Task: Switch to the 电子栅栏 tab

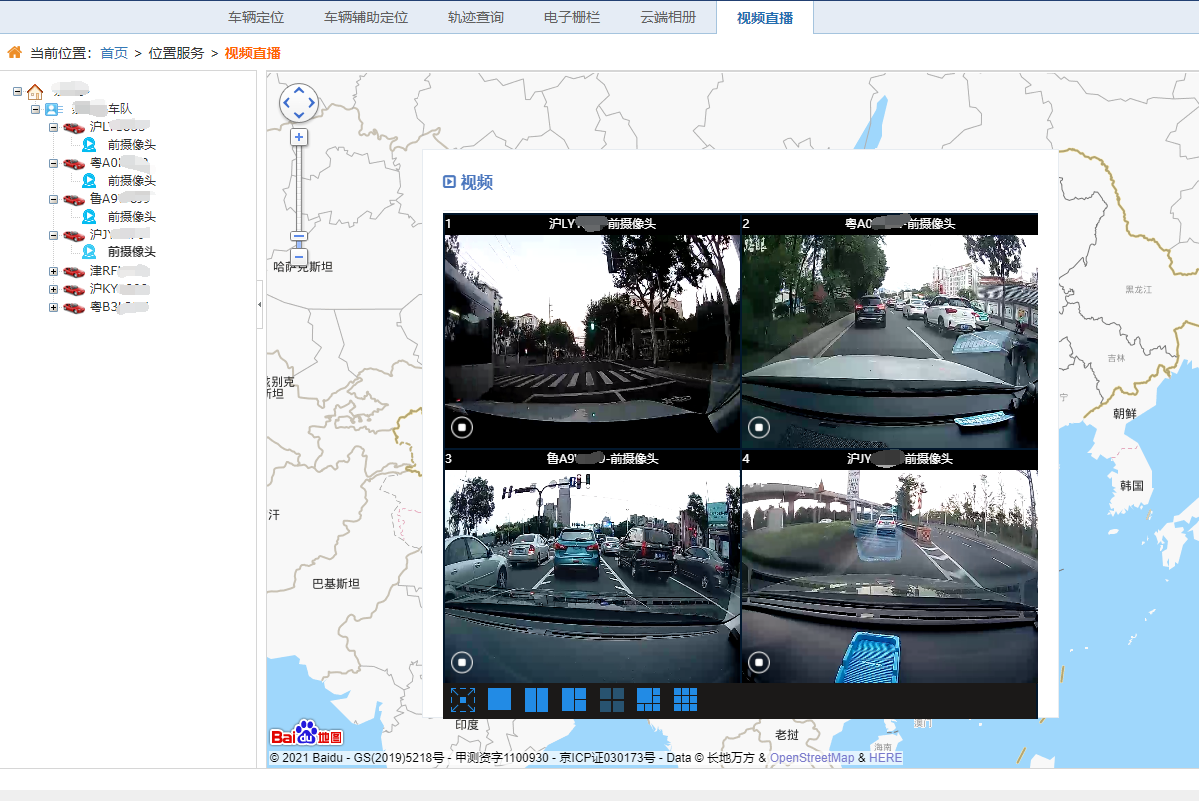Action: pos(572,18)
